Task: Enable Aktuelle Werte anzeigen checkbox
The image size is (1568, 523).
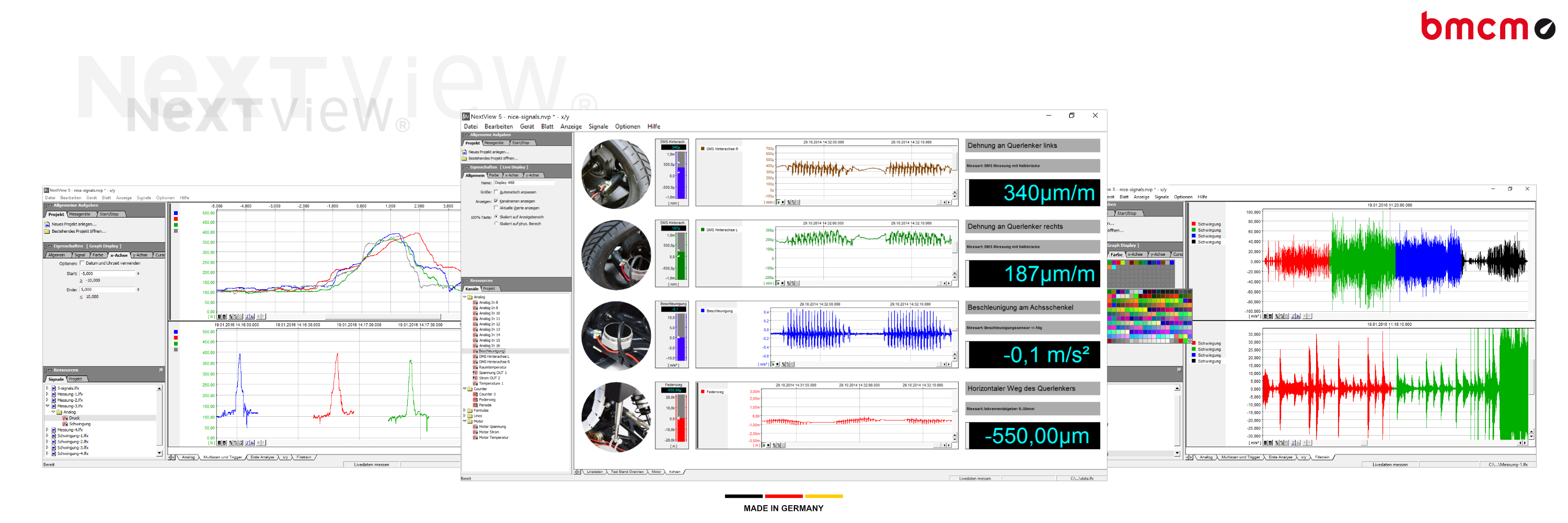Action: [496, 208]
